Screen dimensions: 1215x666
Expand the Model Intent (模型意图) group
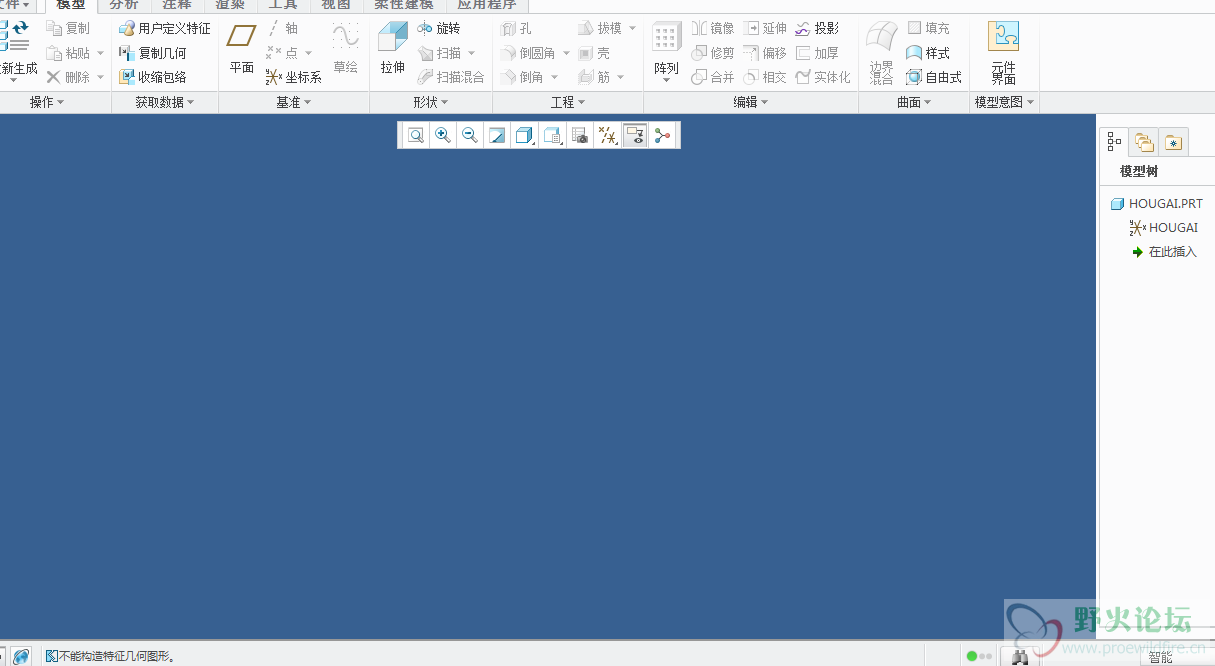(1005, 103)
